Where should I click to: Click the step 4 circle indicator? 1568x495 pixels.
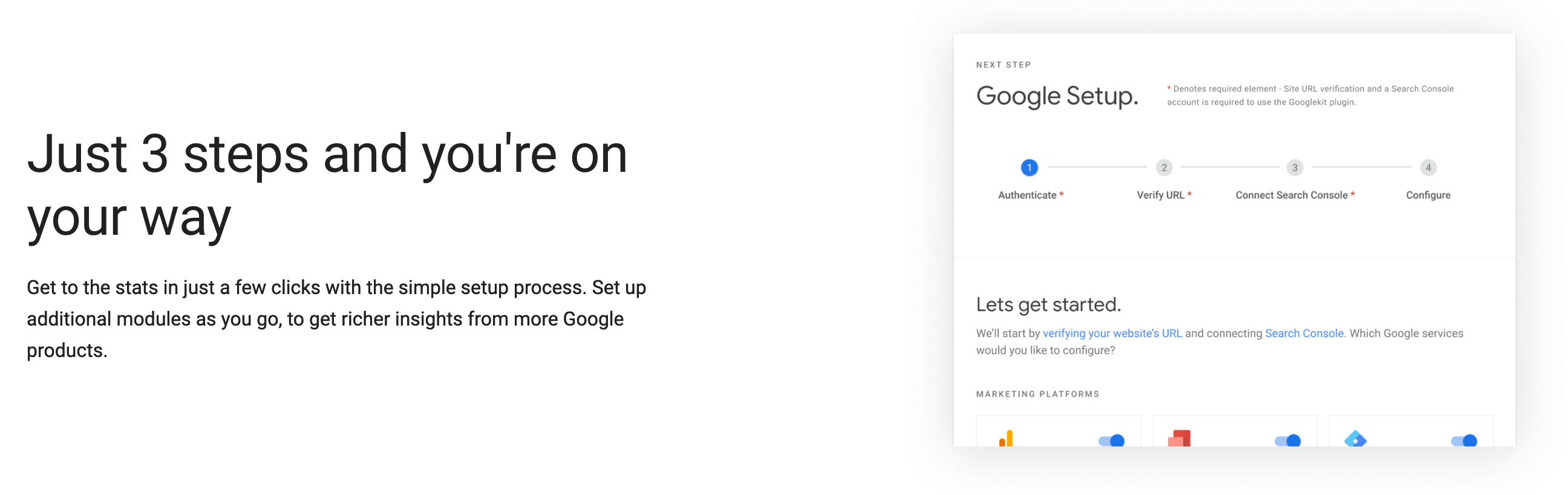1428,168
